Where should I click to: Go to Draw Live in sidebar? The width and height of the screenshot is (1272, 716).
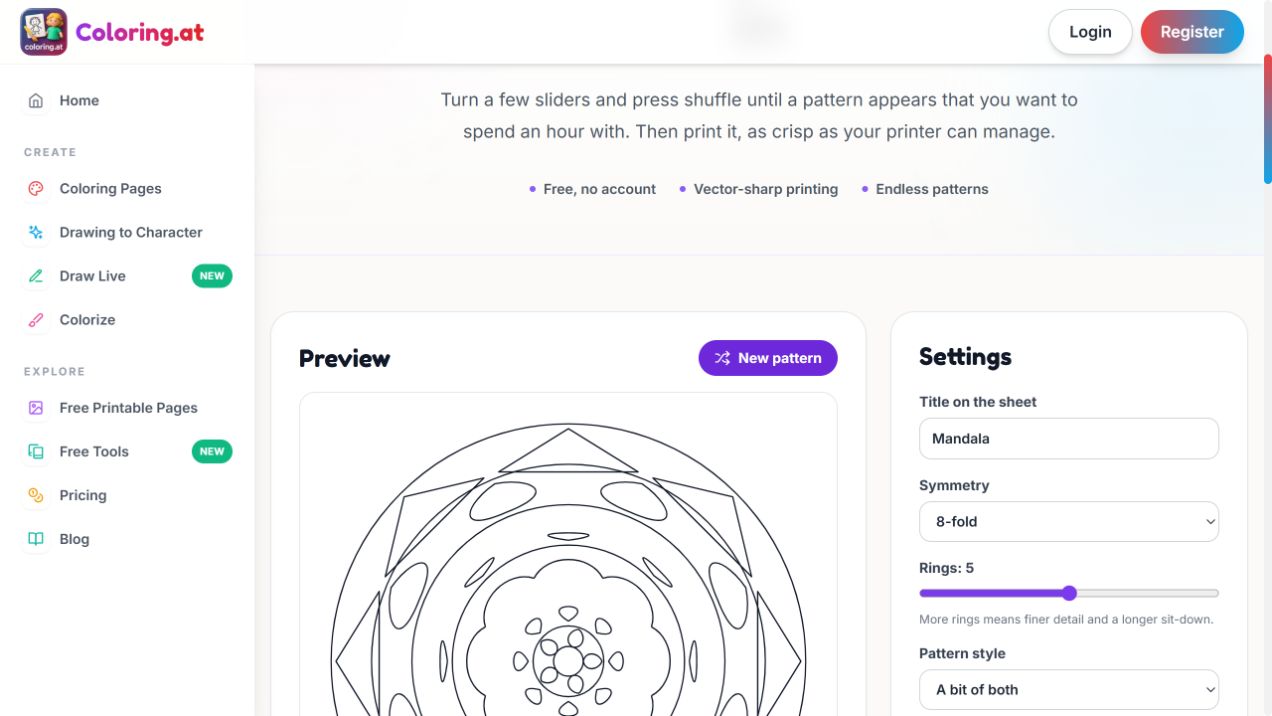point(128,277)
